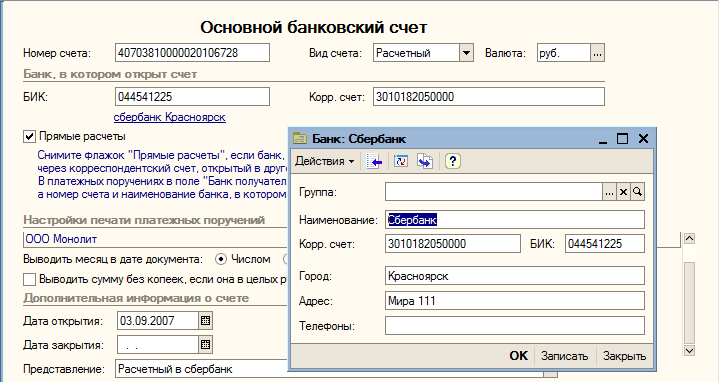Uncheck the Прямые расчеты checkbox
The image size is (720, 382).
[29, 136]
